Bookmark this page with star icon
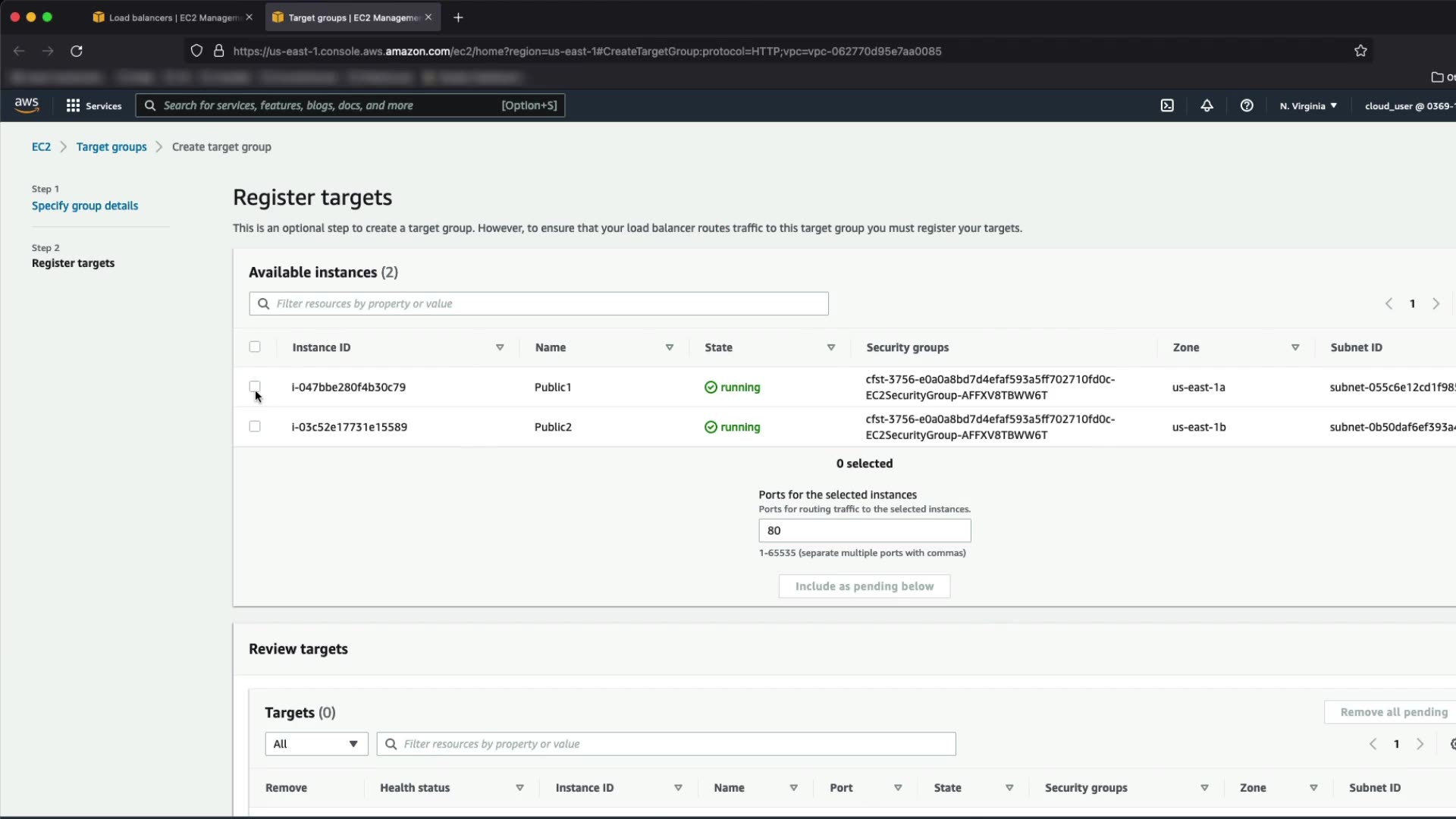Image resolution: width=1456 pixels, height=819 pixels. pos(1360,51)
